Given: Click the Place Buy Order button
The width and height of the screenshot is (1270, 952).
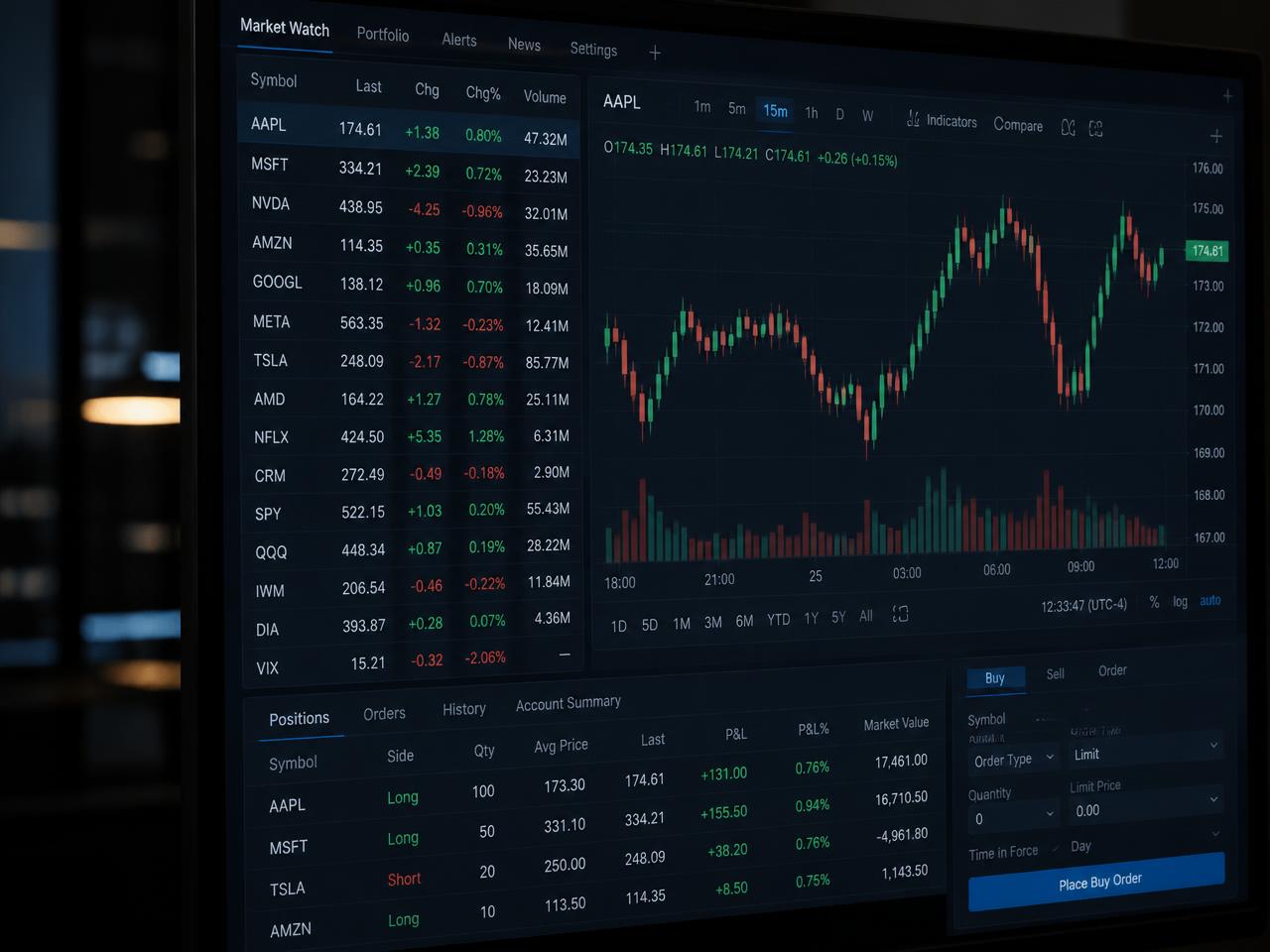Looking at the screenshot, I should coord(1097,882).
